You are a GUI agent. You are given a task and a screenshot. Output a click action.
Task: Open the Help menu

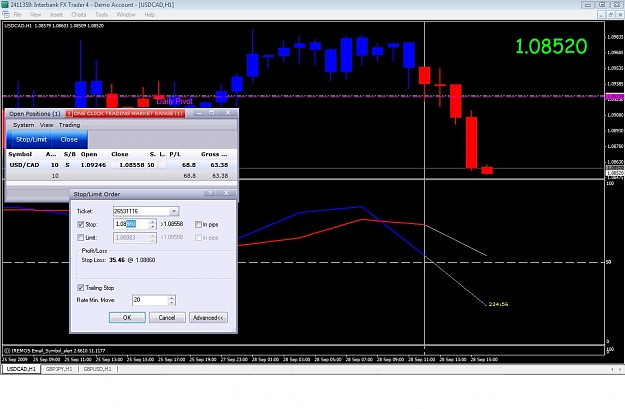[x=149, y=15]
